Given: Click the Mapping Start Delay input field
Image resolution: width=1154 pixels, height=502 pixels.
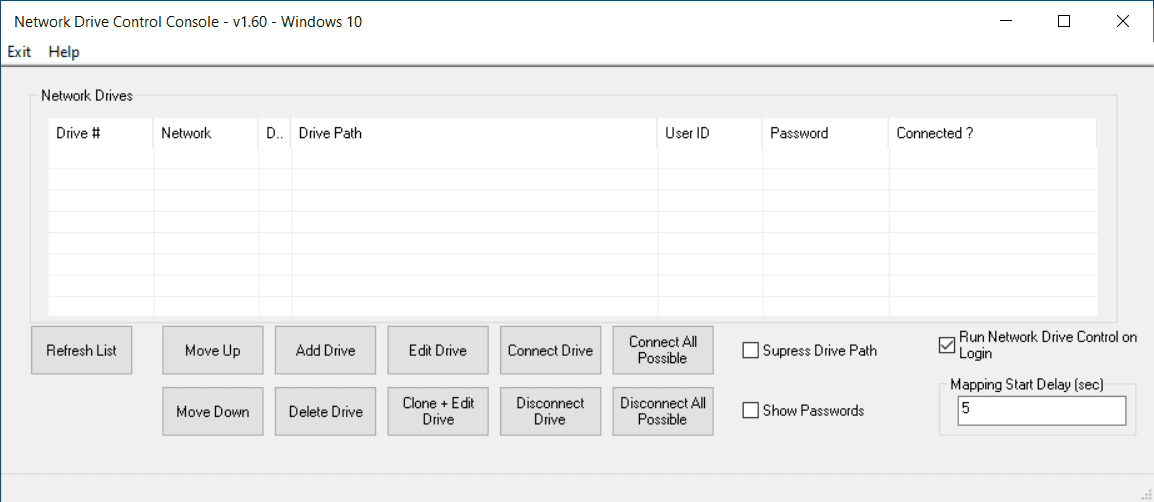Looking at the screenshot, I should pos(1040,410).
